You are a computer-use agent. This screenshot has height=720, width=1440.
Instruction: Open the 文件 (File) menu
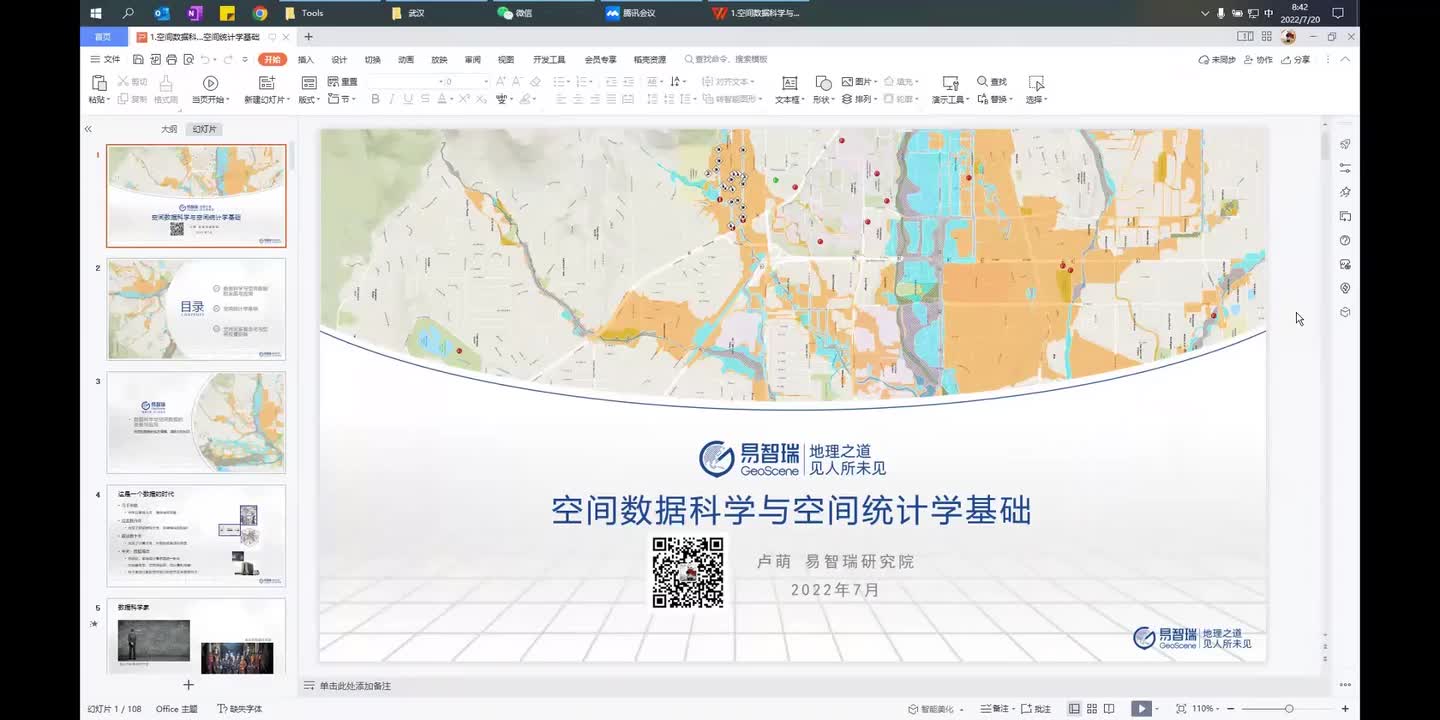[x=106, y=60]
